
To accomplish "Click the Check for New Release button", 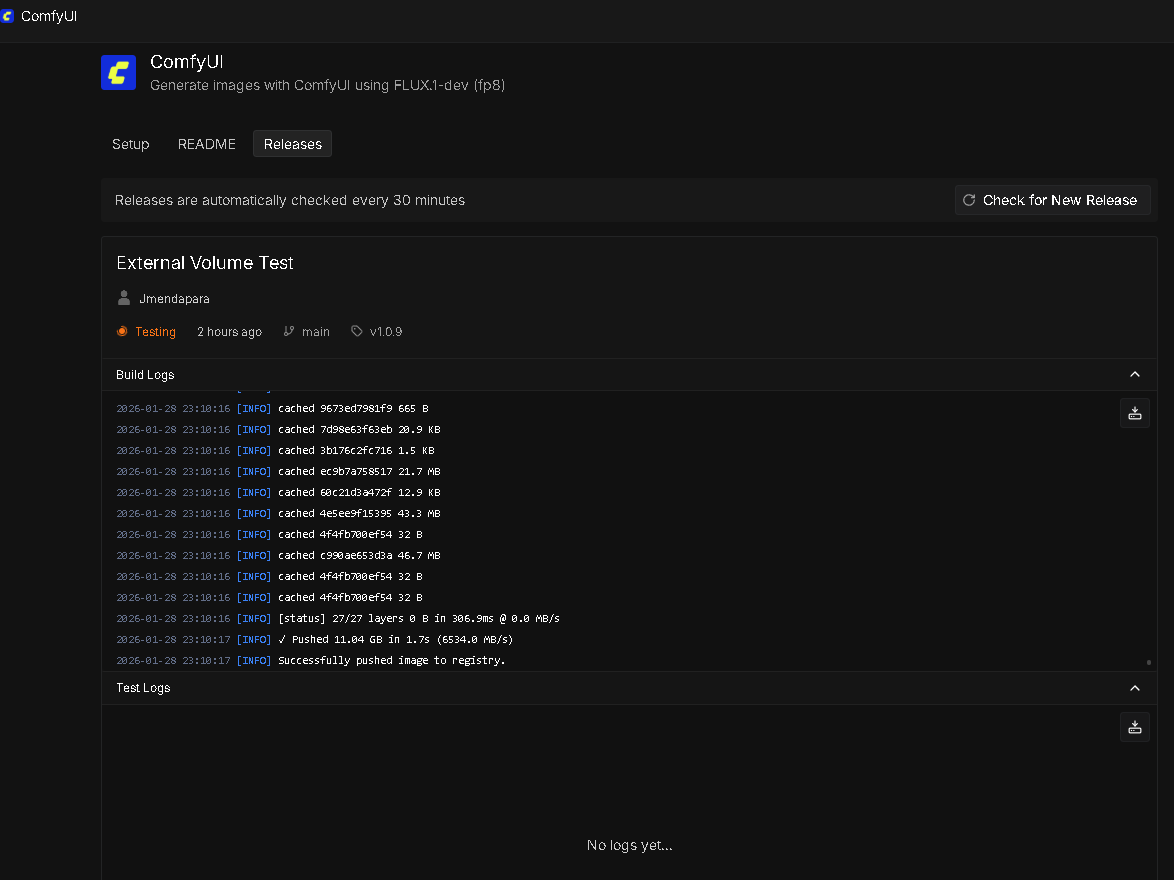I will pyautogui.click(x=1052, y=200).
